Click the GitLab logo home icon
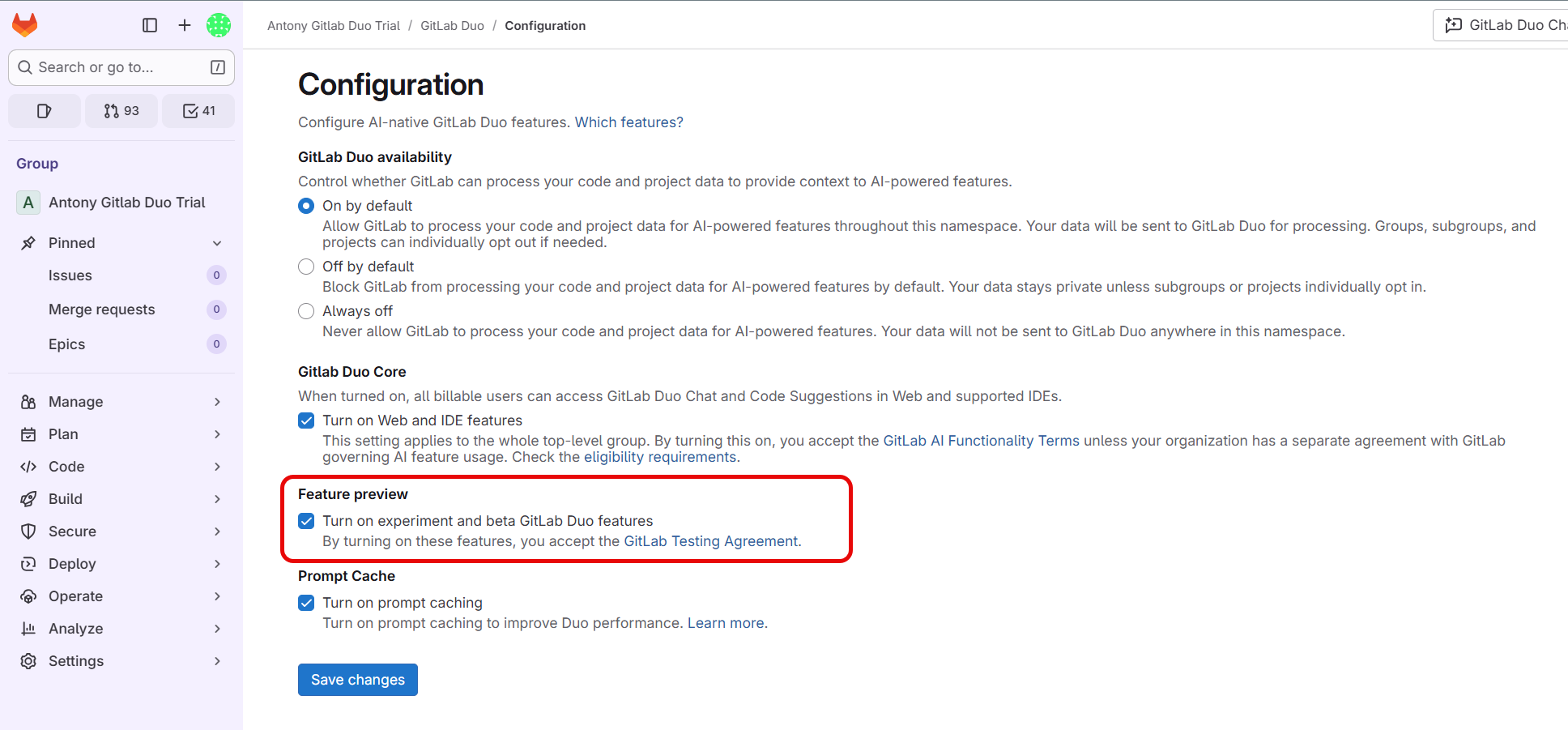Screen dimensions: 1568x730 pos(25,25)
